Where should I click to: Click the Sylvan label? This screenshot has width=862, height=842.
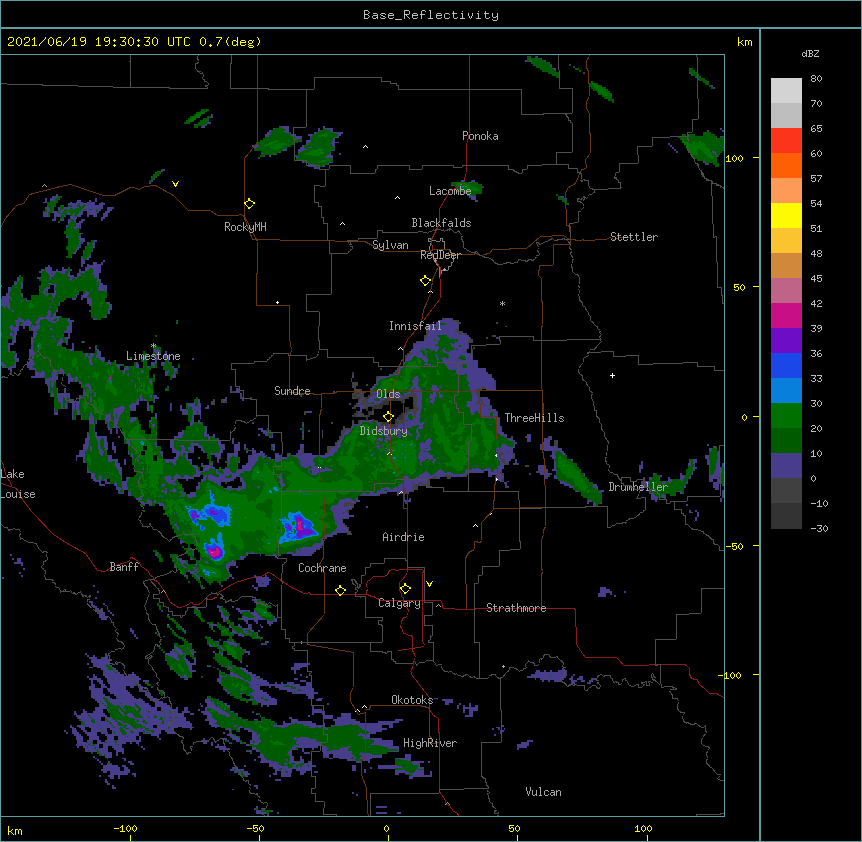(390, 245)
